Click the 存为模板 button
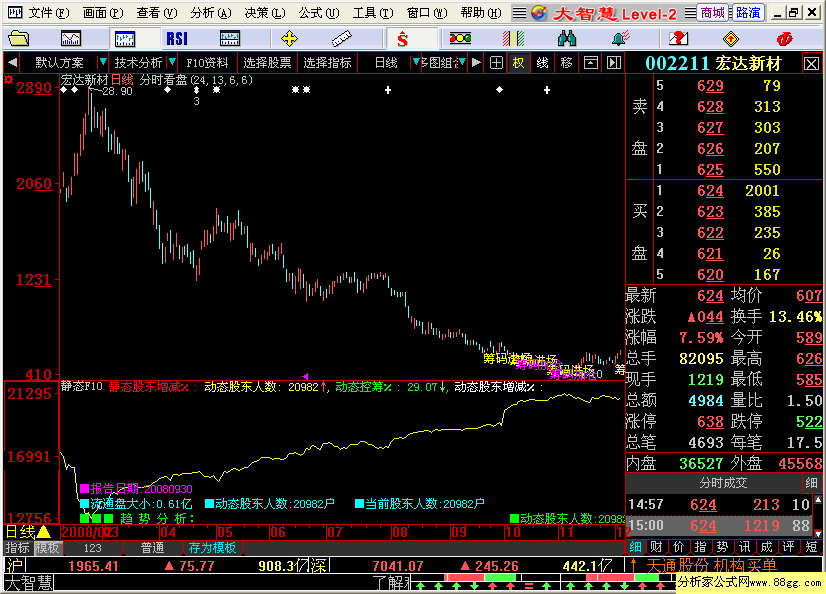 tap(212, 548)
